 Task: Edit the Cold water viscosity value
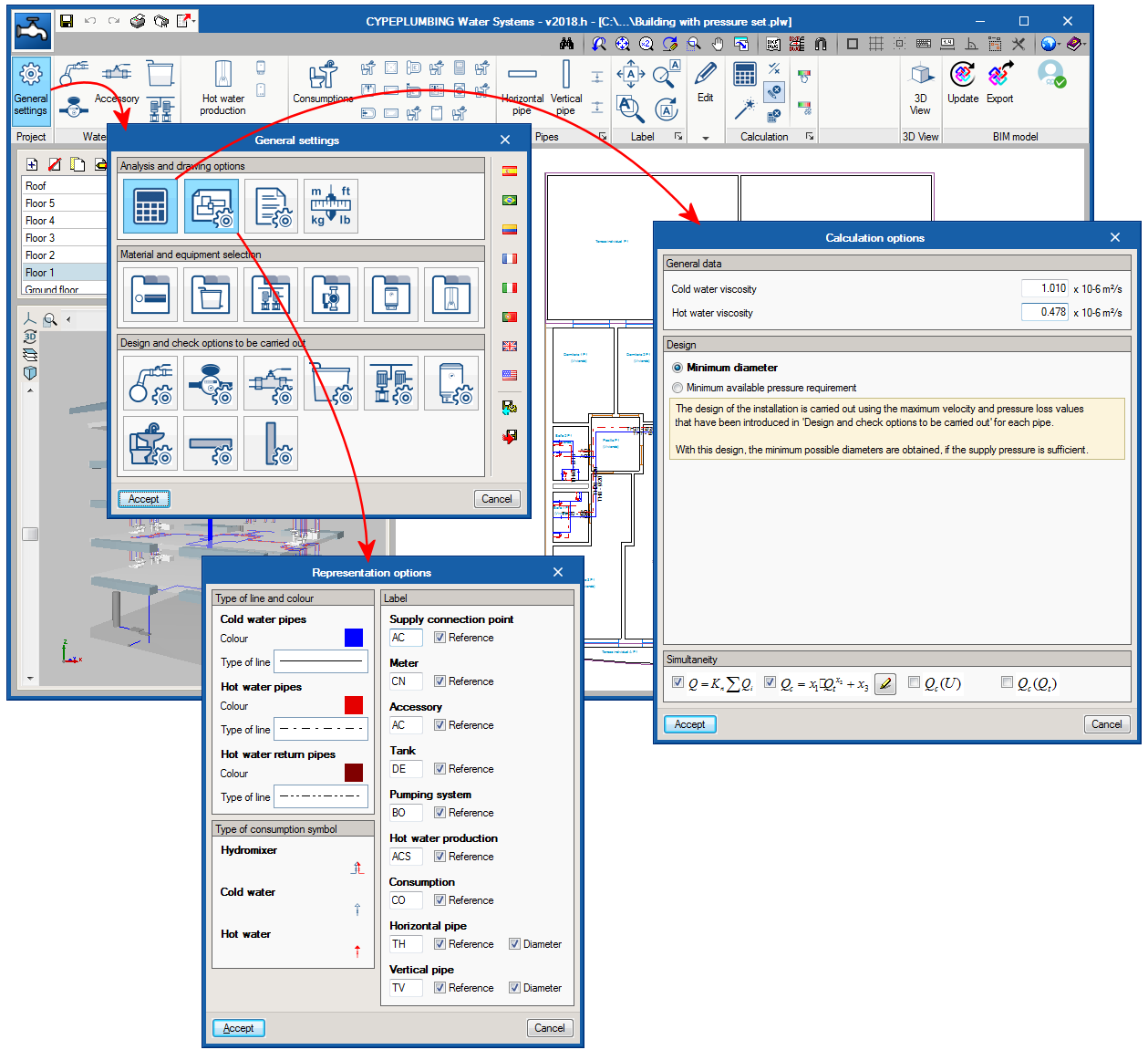[1045, 288]
